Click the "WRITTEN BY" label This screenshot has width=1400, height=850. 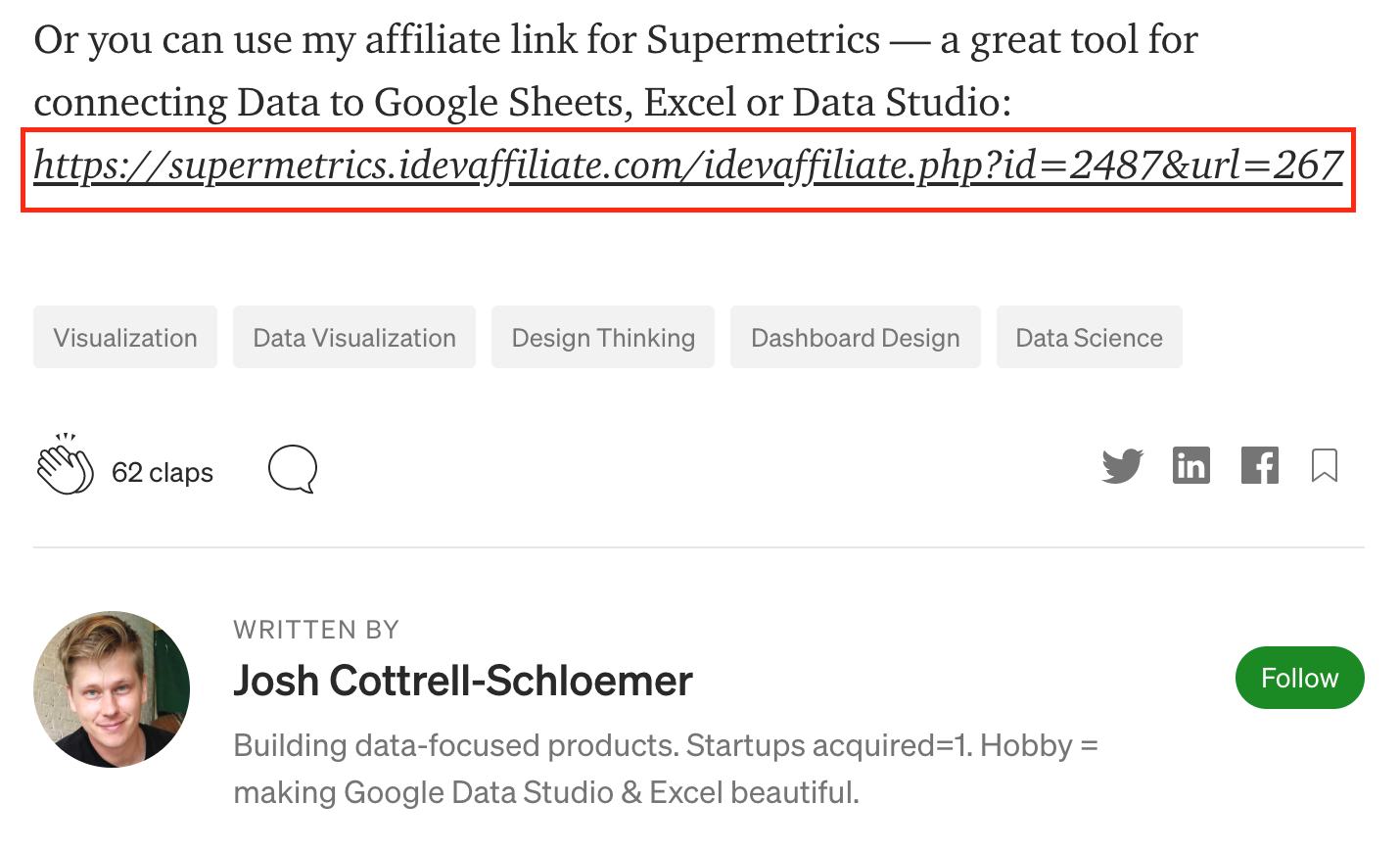tap(316, 630)
